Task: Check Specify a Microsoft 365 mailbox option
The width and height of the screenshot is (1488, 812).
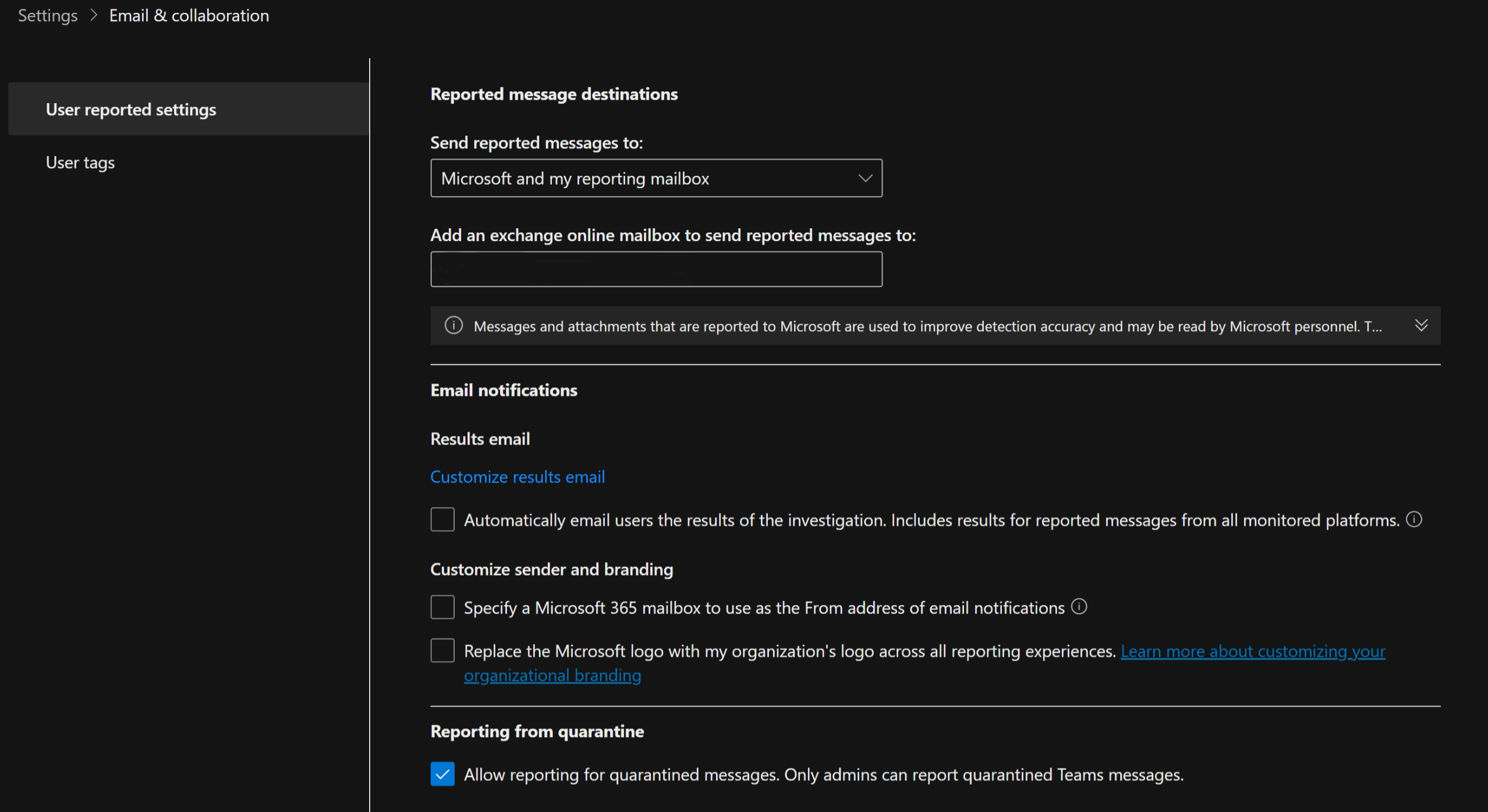Action: pos(442,607)
